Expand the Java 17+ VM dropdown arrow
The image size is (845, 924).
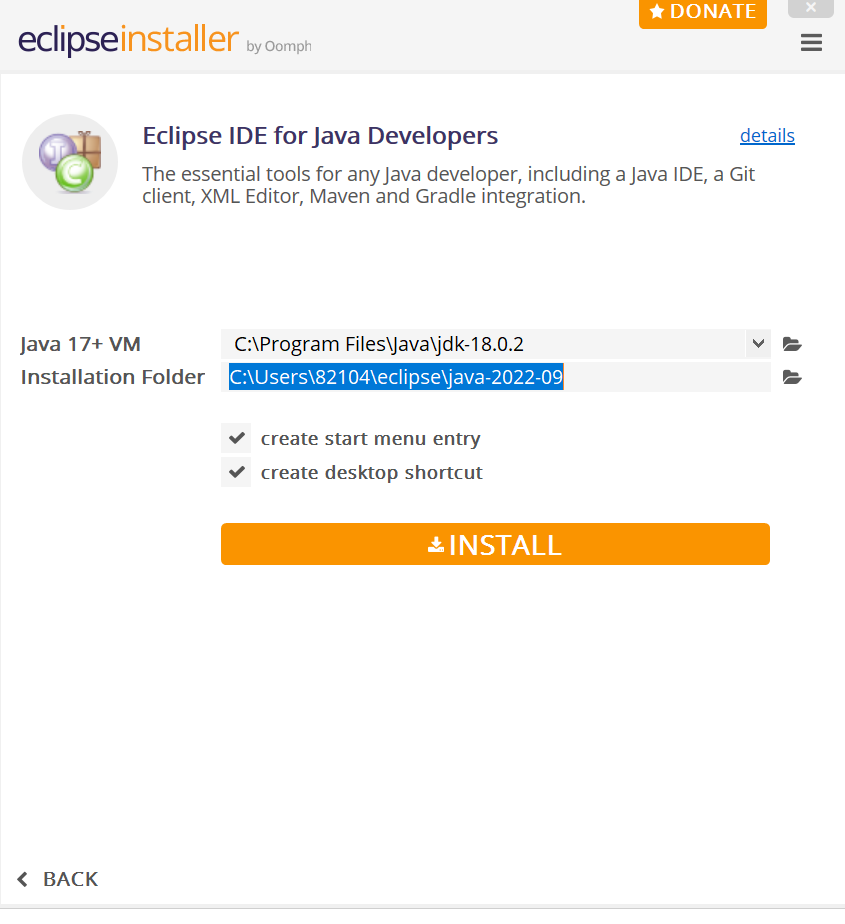pos(758,344)
